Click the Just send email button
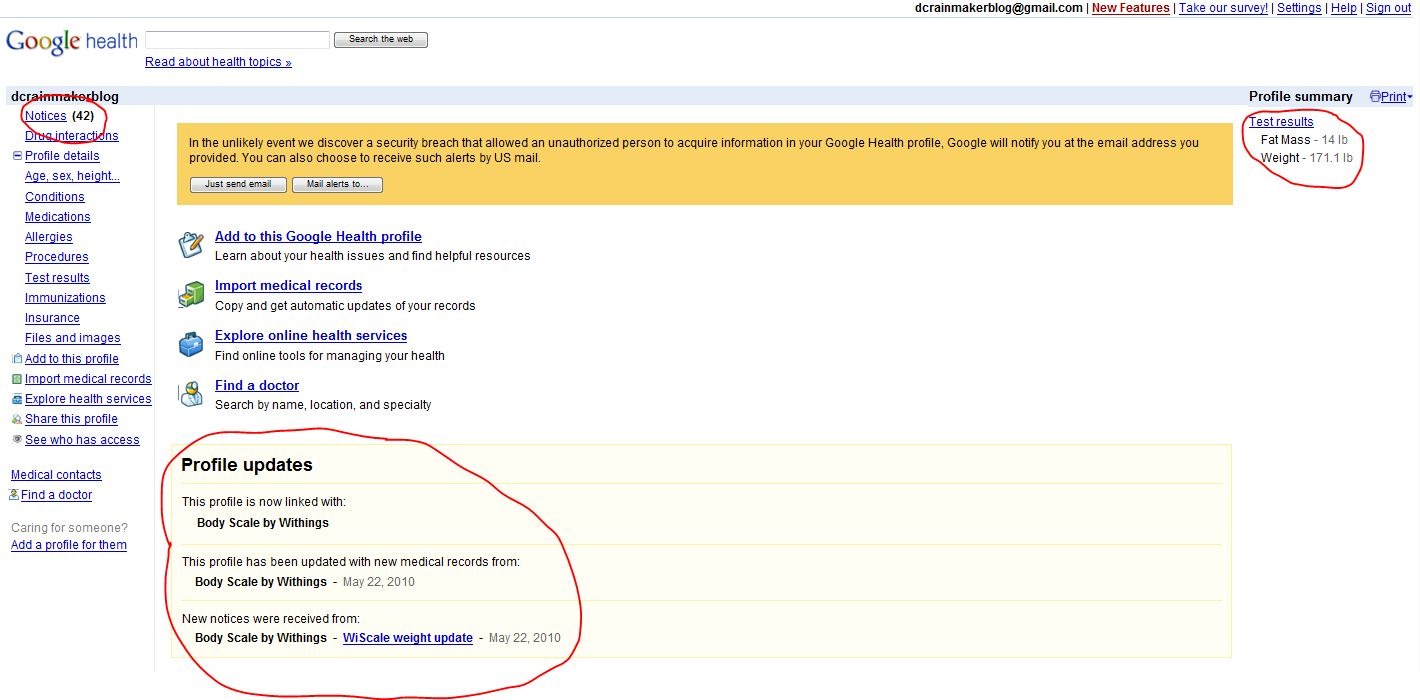The image size is (1420, 700). click(238, 185)
